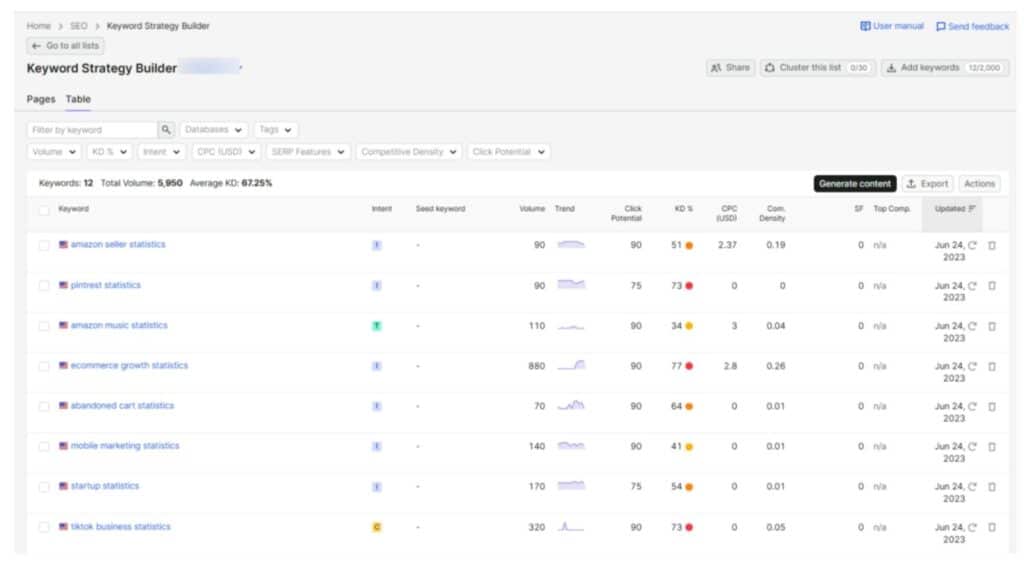Check the mobile marketing statistics row checkbox
The width and height of the screenshot is (1024, 563).
pos(44,447)
